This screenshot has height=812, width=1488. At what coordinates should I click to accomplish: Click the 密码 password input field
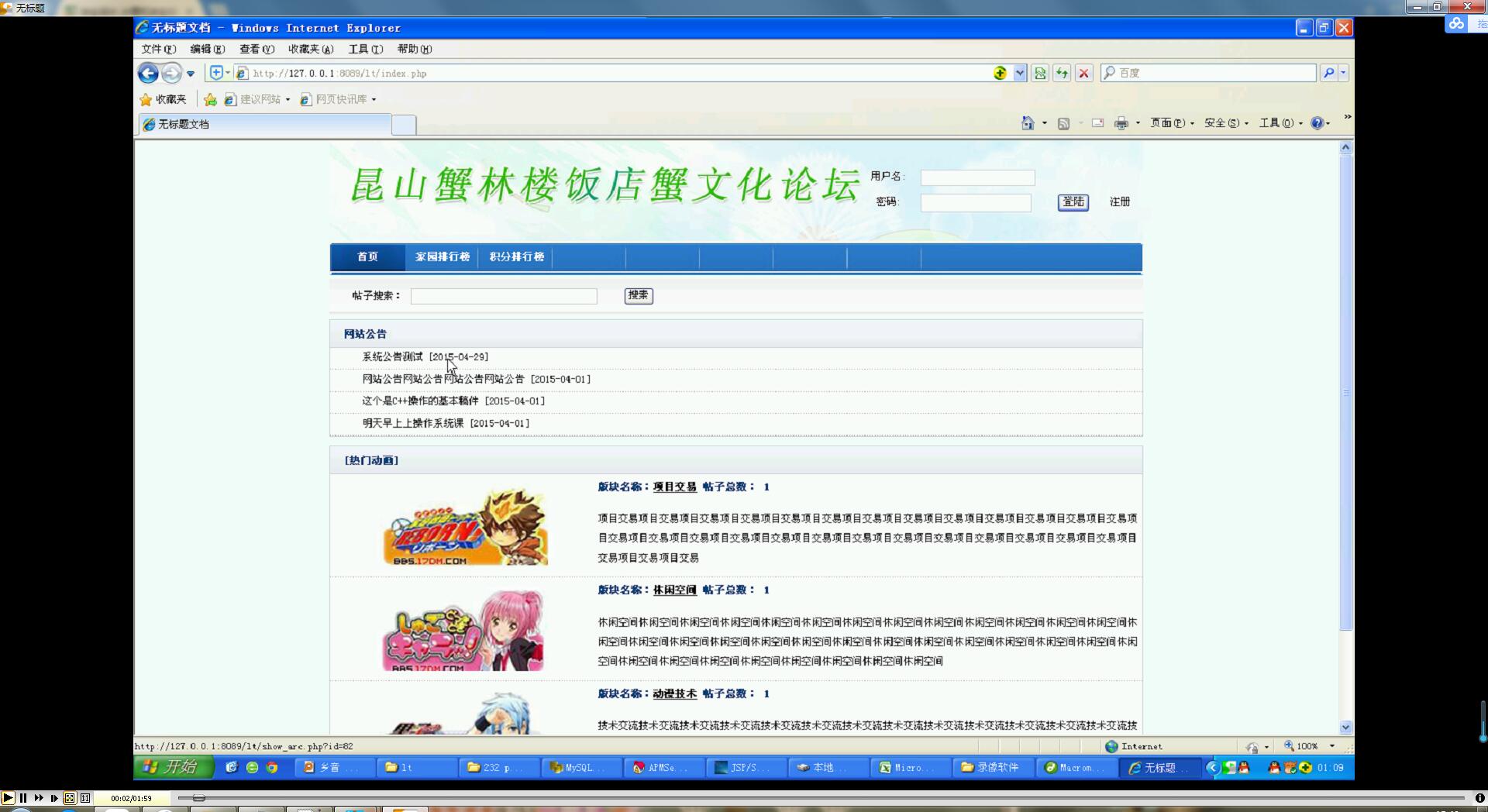(x=976, y=203)
